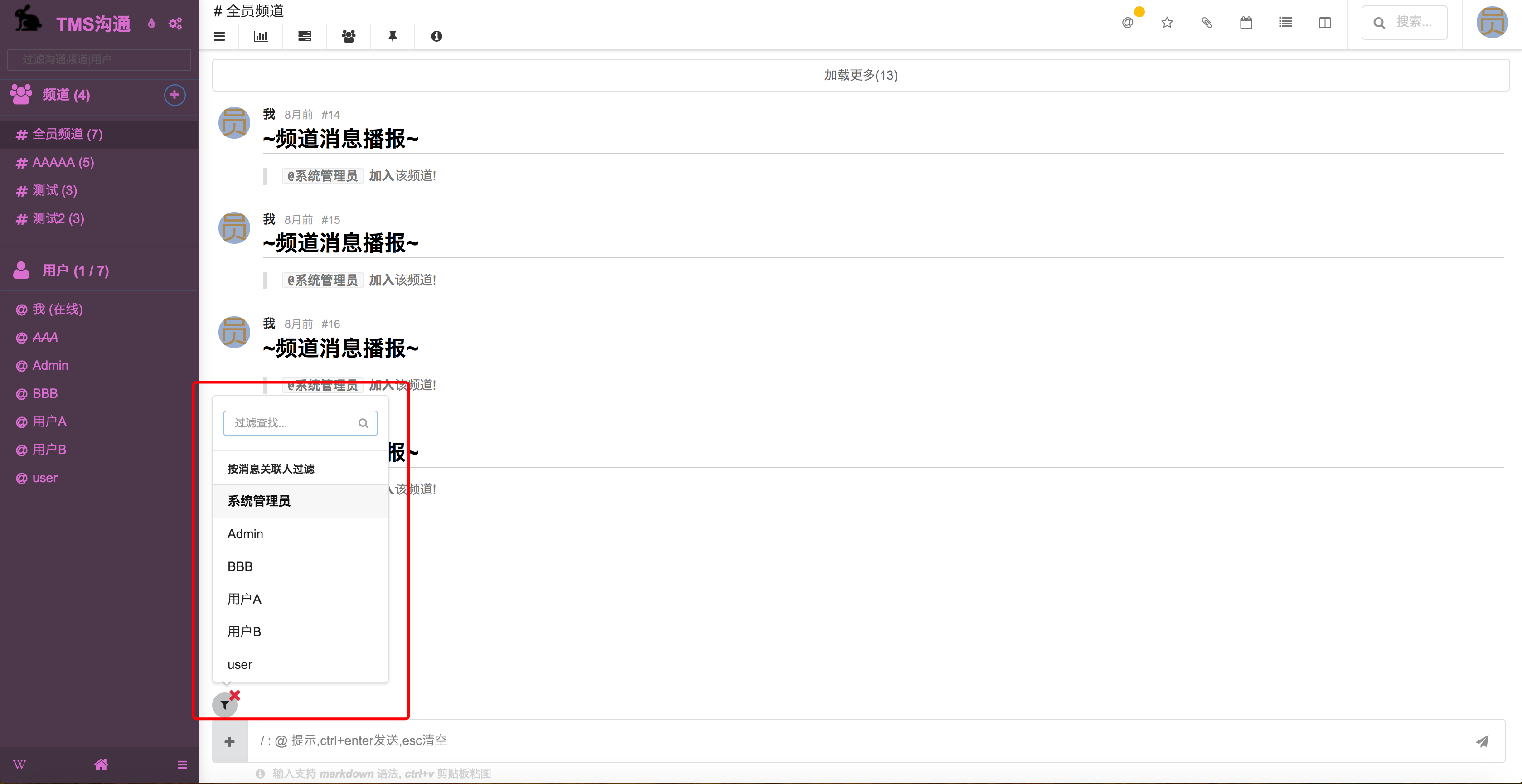The height and width of the screenshot is (784, 1522).
Task: Click avatar of message #15
Action: pos(235,227)
